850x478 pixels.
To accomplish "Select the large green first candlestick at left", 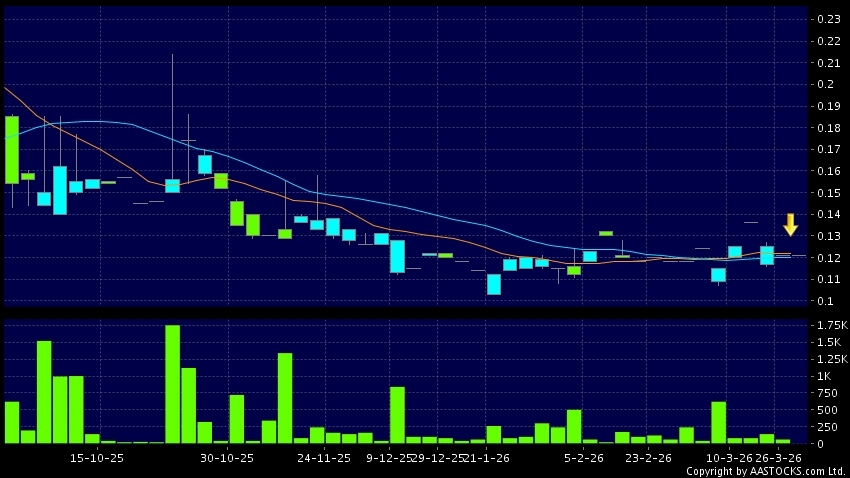I will click(12, 149).
